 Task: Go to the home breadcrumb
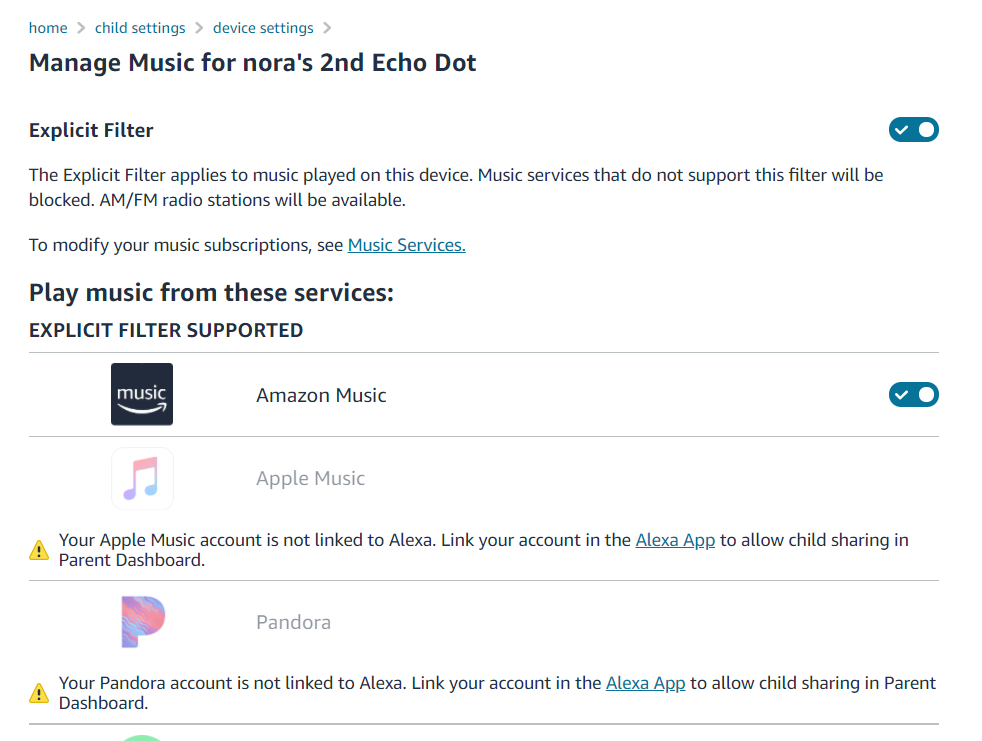click(48, 28)
